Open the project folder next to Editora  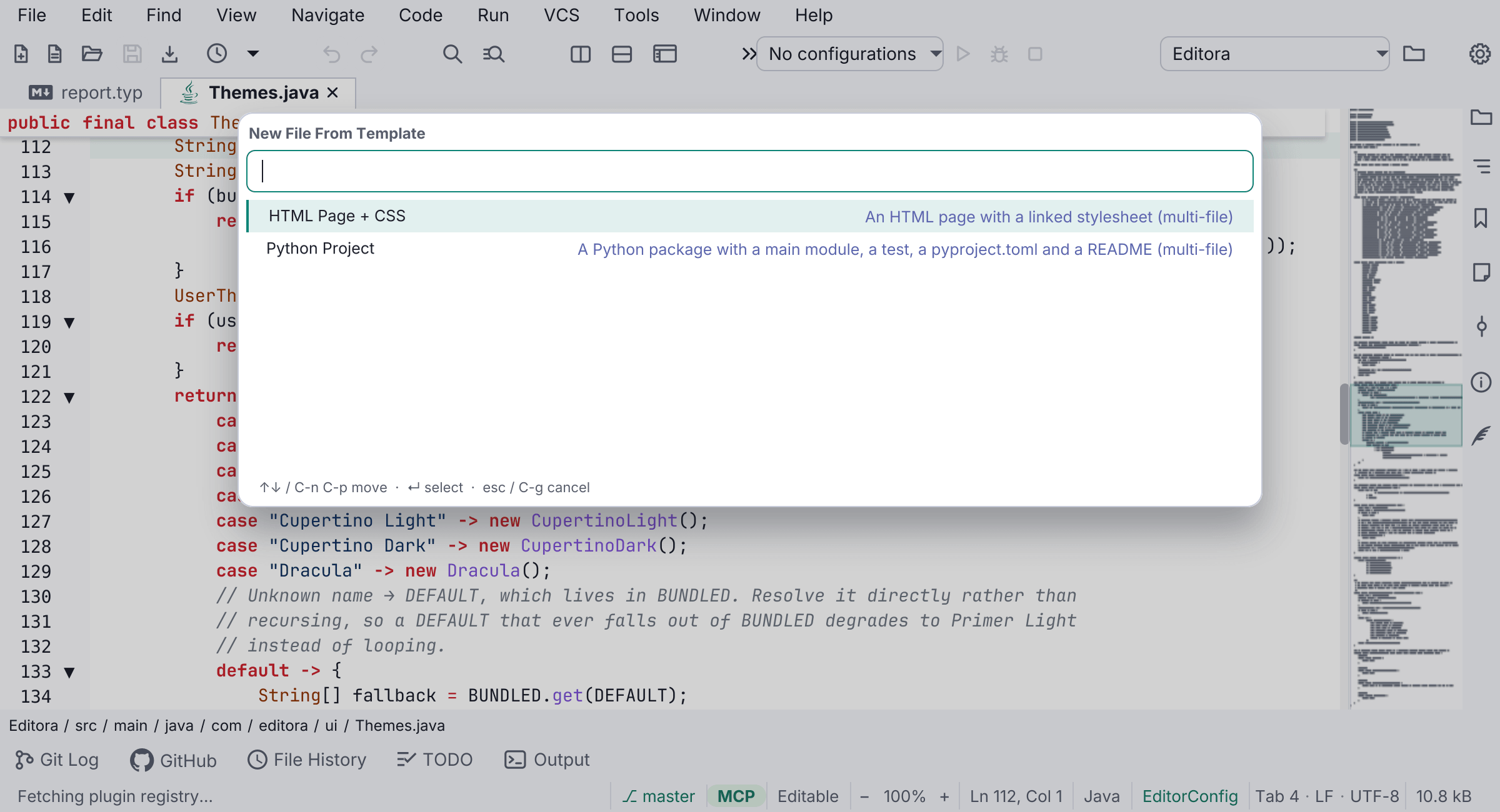tap(1414, 54)
